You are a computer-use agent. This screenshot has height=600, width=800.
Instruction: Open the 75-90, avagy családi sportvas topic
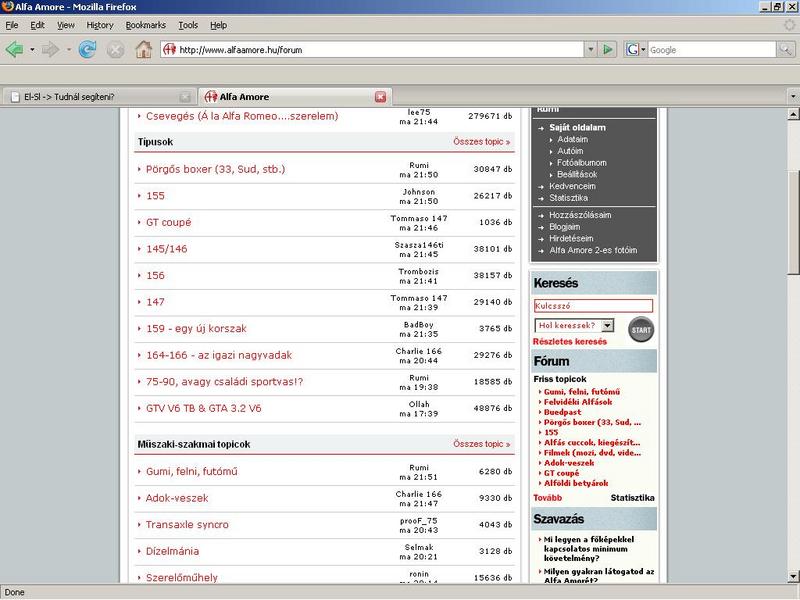point(224,382)
